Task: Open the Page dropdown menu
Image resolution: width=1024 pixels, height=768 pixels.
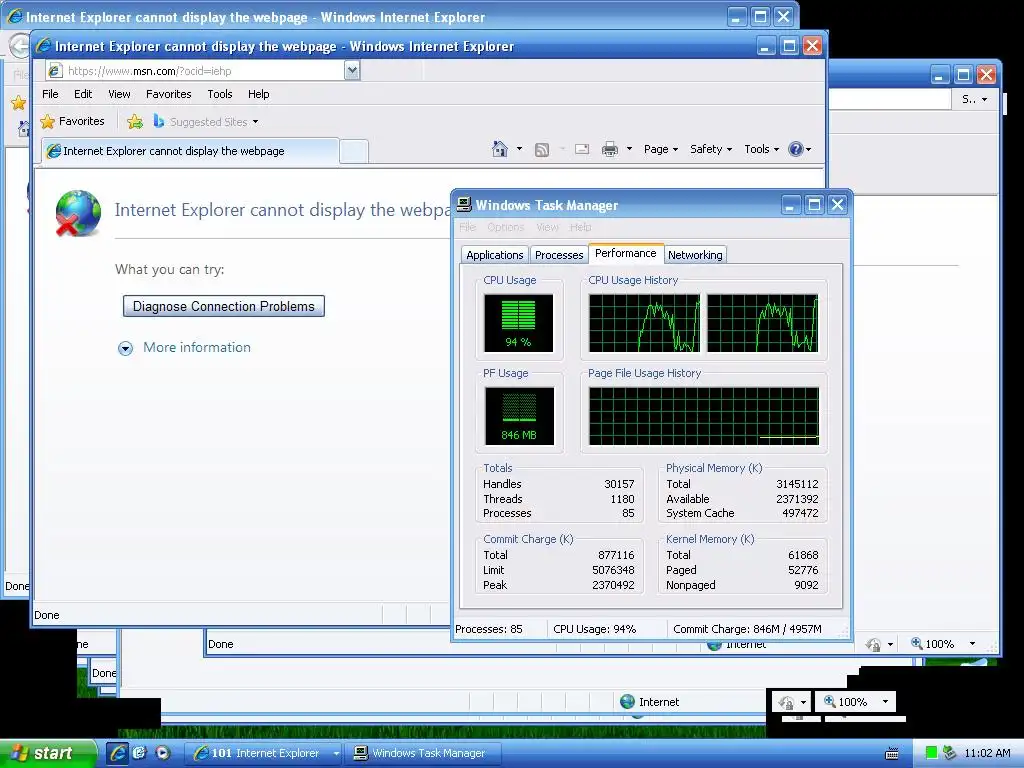Action: 661,149
